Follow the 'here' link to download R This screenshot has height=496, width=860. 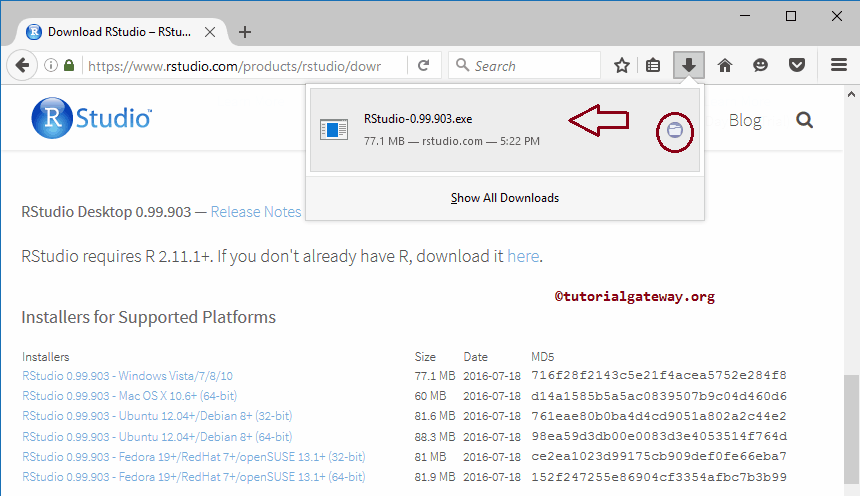523,256
